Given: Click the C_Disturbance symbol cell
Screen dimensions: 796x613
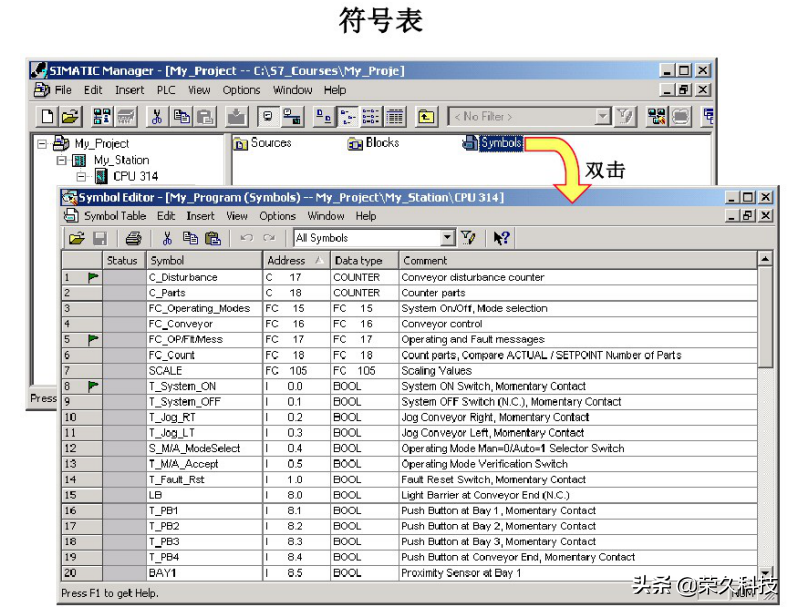Looking at the screenshot, I should [204, 278].
